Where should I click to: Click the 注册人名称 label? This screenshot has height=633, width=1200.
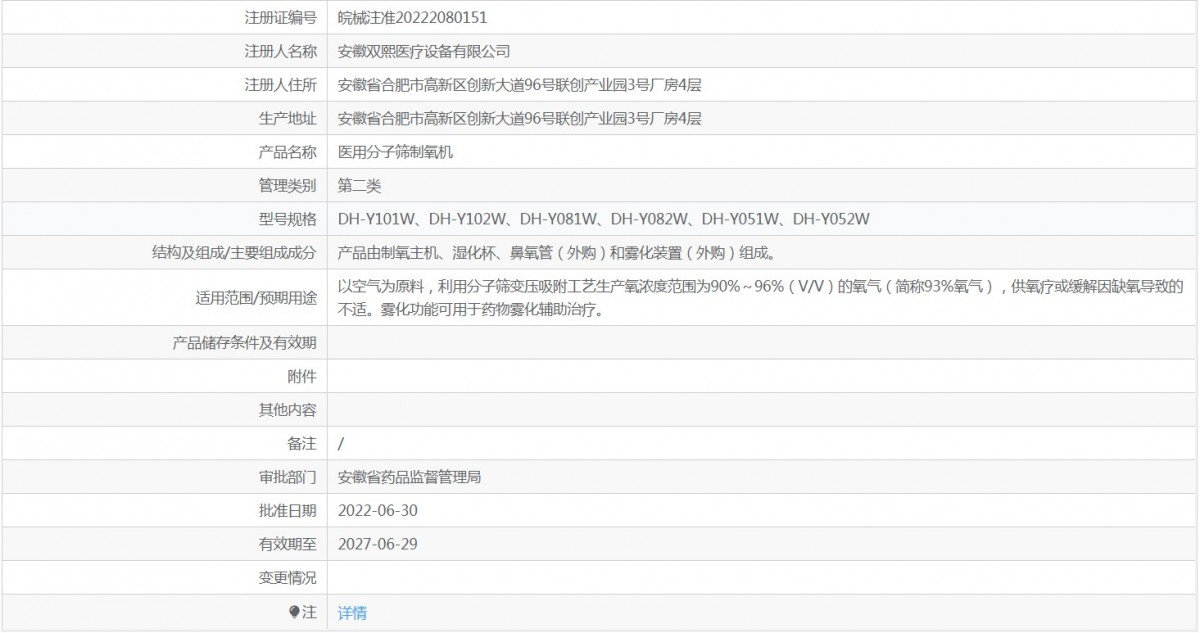coord(280,51)
